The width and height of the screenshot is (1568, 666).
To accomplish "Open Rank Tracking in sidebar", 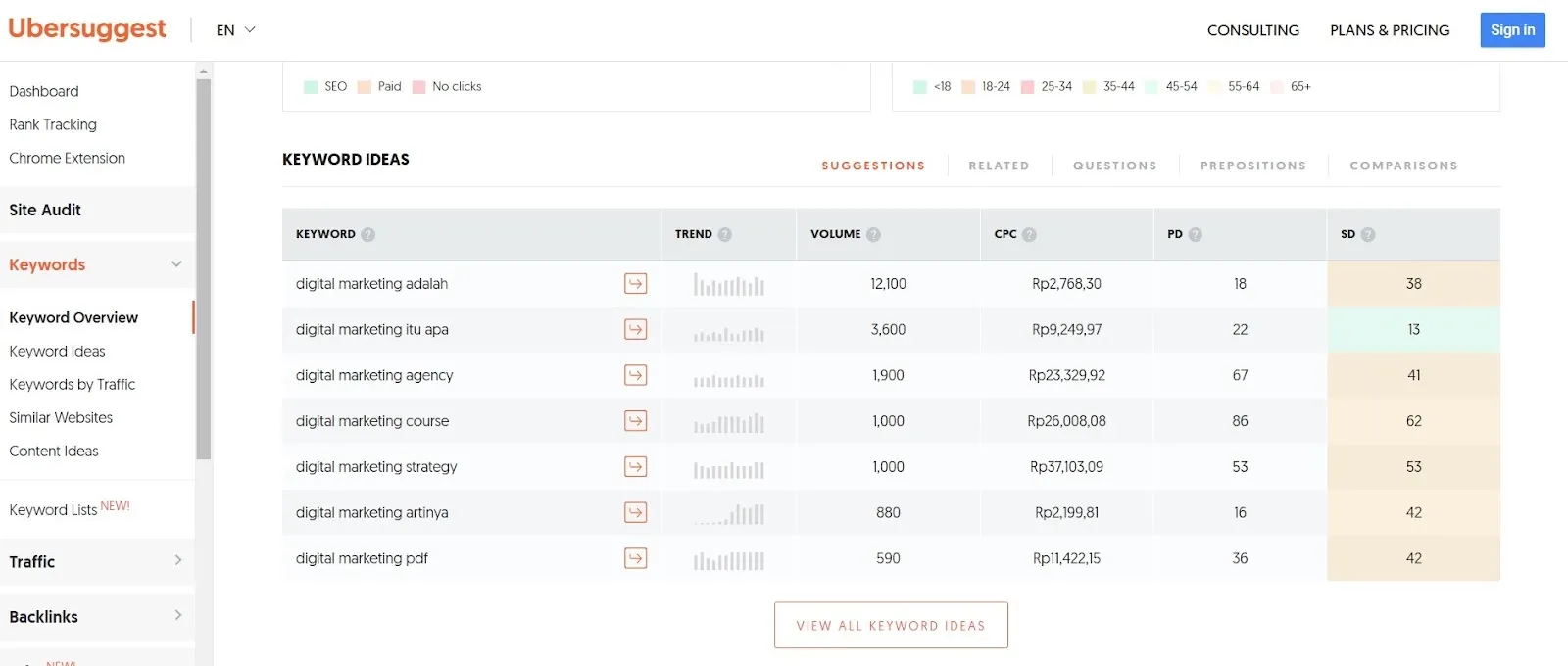I will click(53, 124).
